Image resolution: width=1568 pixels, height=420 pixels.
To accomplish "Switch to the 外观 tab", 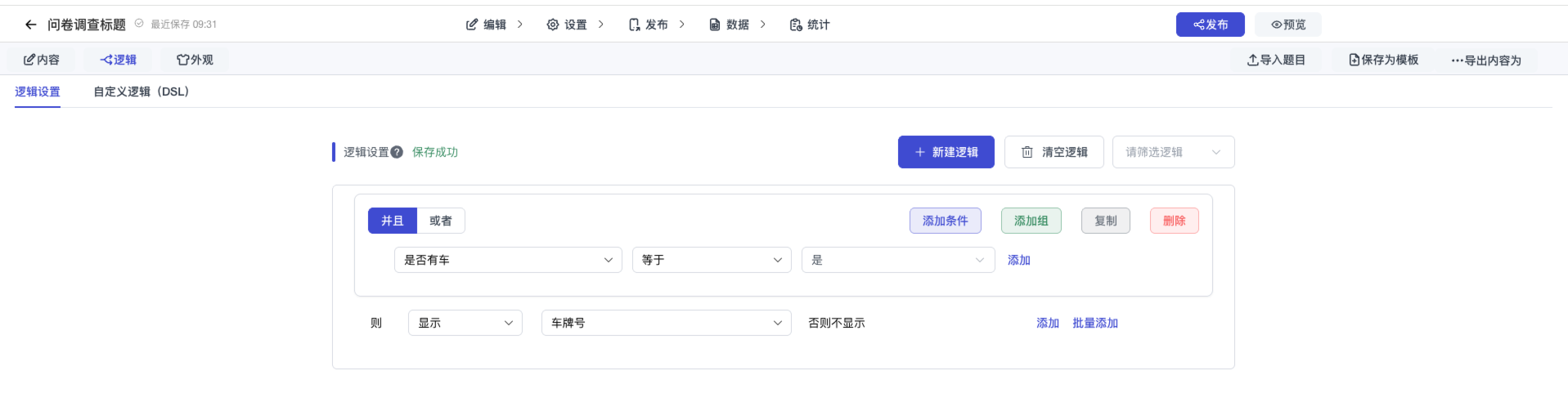I will coord(195,60).
